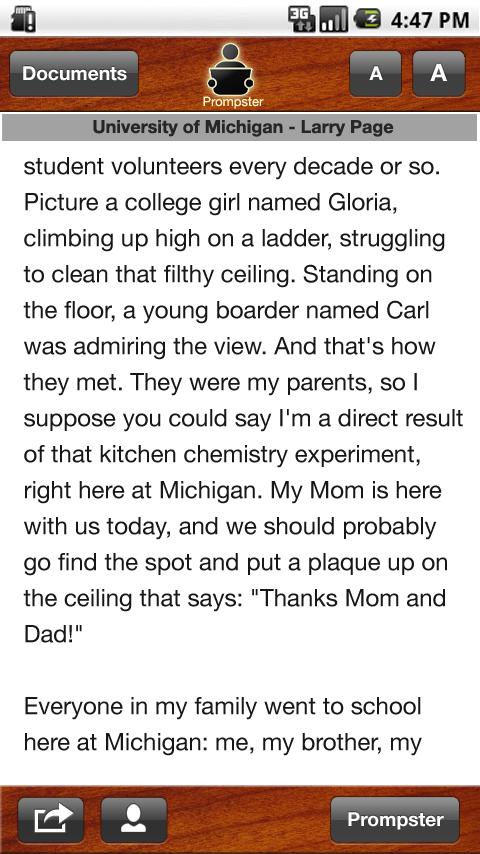Screen dimensions: 480x854
Task: Increase text size with large A
Action: point(439,74)
